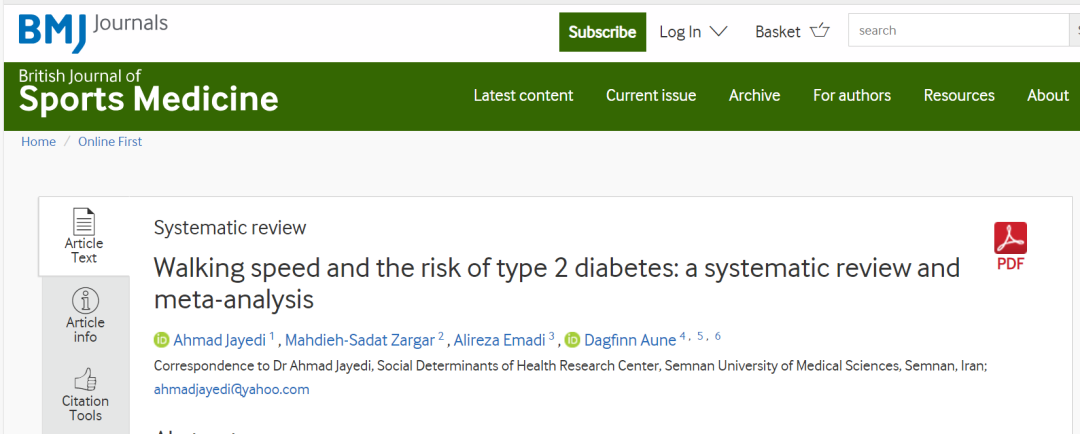Open the Archive menu item

tap(754, 96)
